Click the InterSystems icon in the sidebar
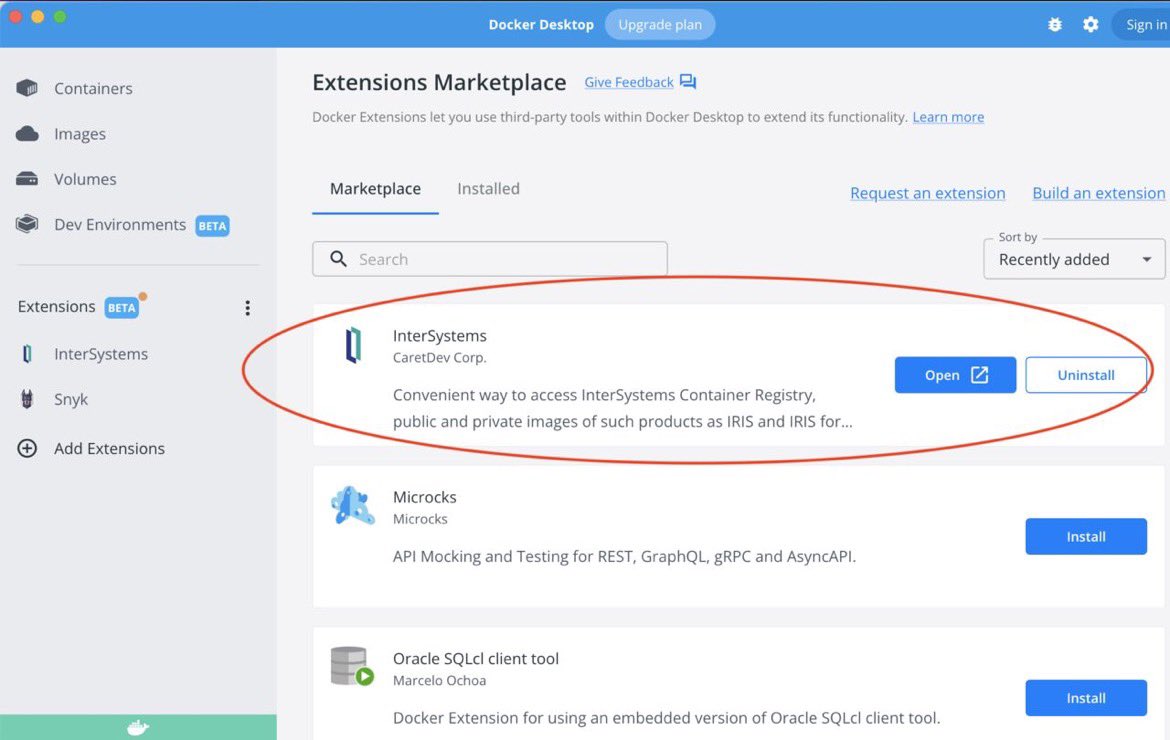 click(27, 354)
